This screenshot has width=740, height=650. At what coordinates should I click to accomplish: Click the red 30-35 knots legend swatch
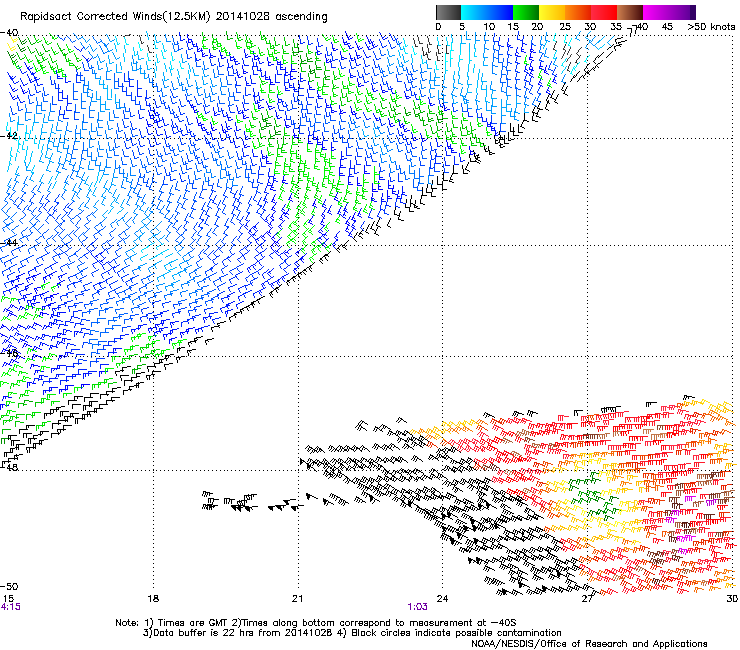(x=604, y=12)
